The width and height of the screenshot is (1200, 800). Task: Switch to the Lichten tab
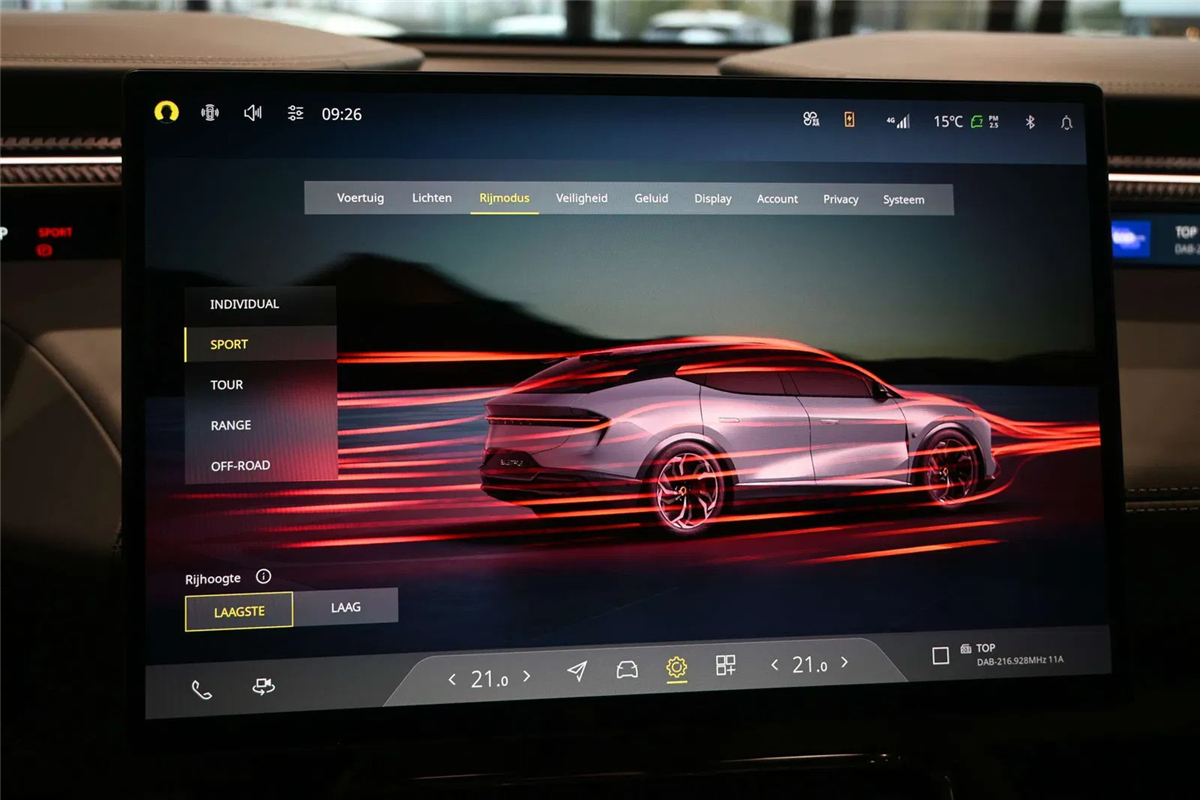click(432, 198)
